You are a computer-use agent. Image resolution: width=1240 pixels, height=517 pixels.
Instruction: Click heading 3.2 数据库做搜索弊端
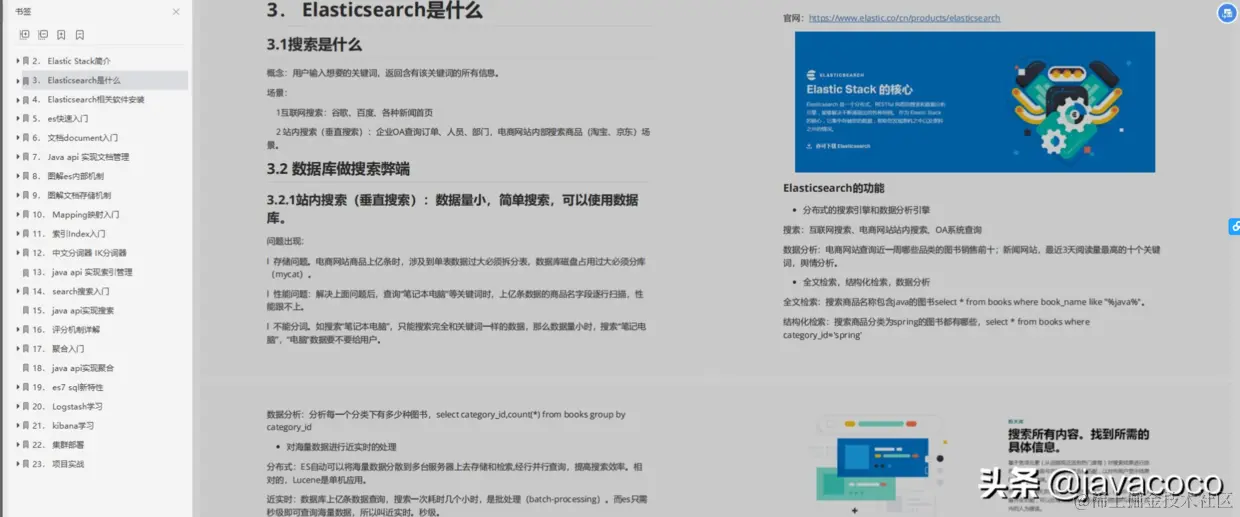pos(338,168)
